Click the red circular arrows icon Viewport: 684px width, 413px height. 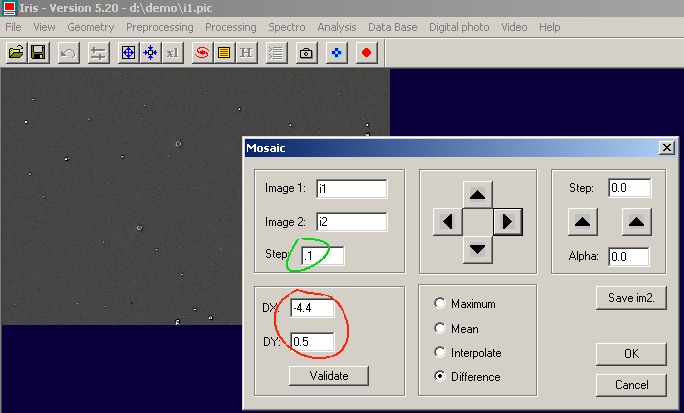coord(202,53)
